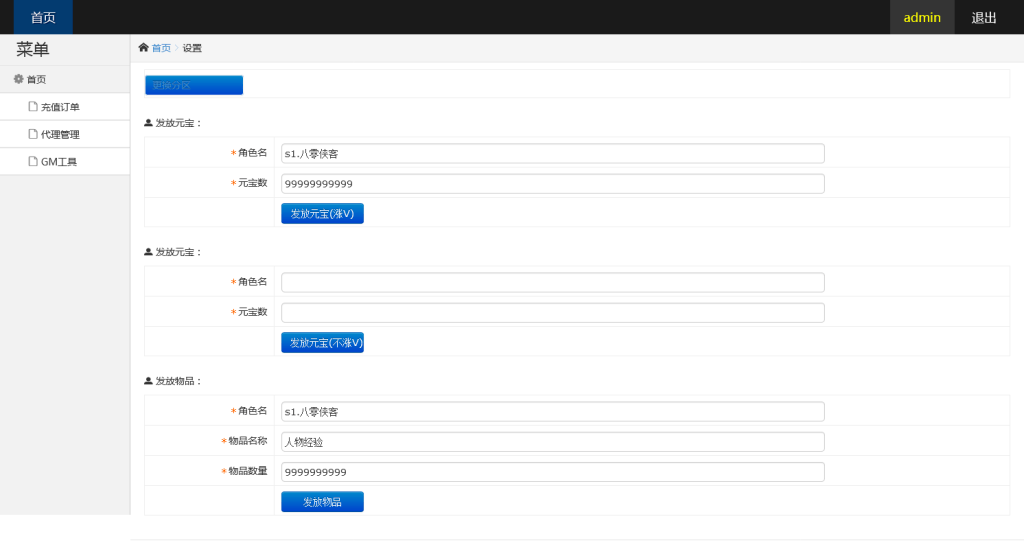Click the gear icon beside 首页 in sidebar
Viewport: 1024px width, 556px height.
[18, 79]
